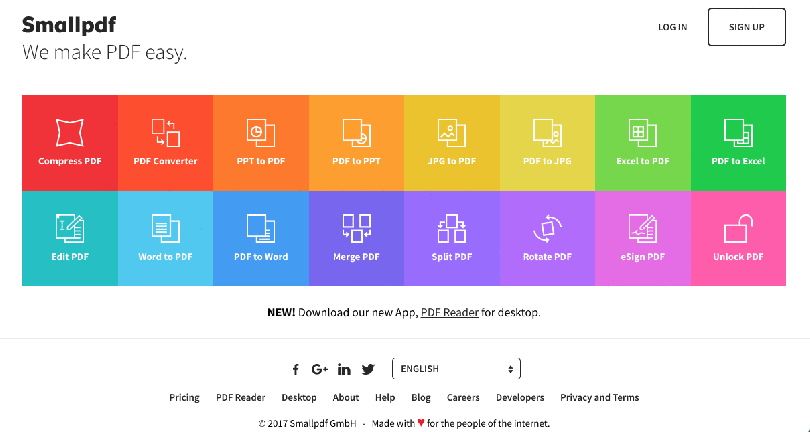Image resolution: width=810 pixels, height=432 pixels.
Task: Open the Google Plus social icon
Action: (320, 369)
